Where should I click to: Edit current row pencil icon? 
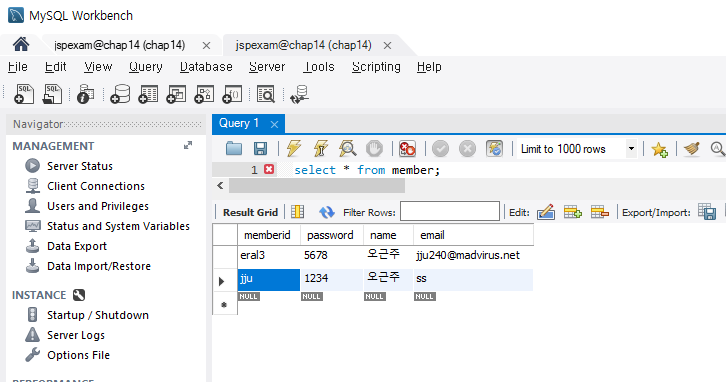click(546, 212)
